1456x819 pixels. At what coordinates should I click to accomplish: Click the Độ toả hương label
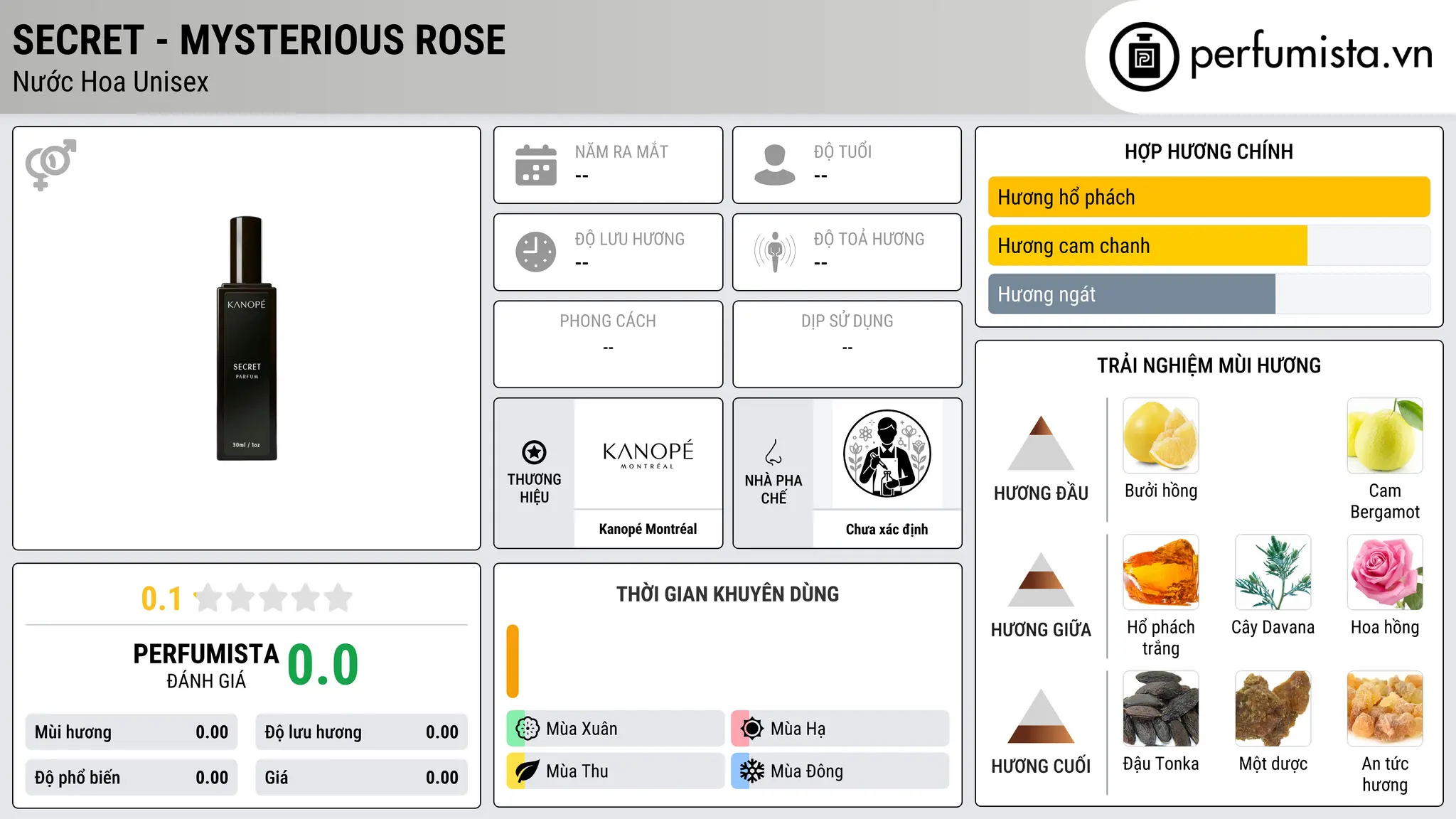click(869, 239)
